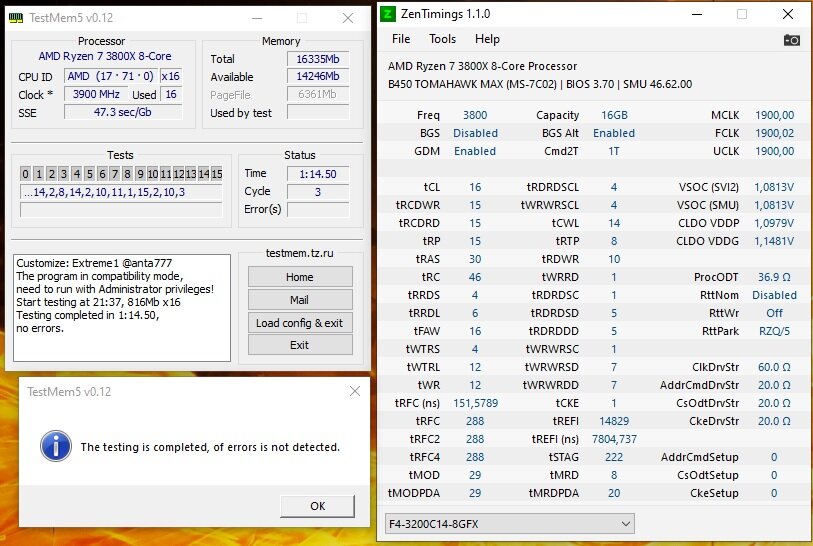Click the test sequence field starting with ...14,2,8

click(121, 192)
